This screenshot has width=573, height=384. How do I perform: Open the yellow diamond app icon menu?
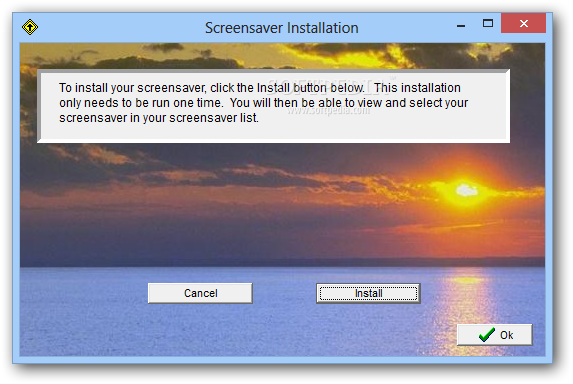(30, 27)
